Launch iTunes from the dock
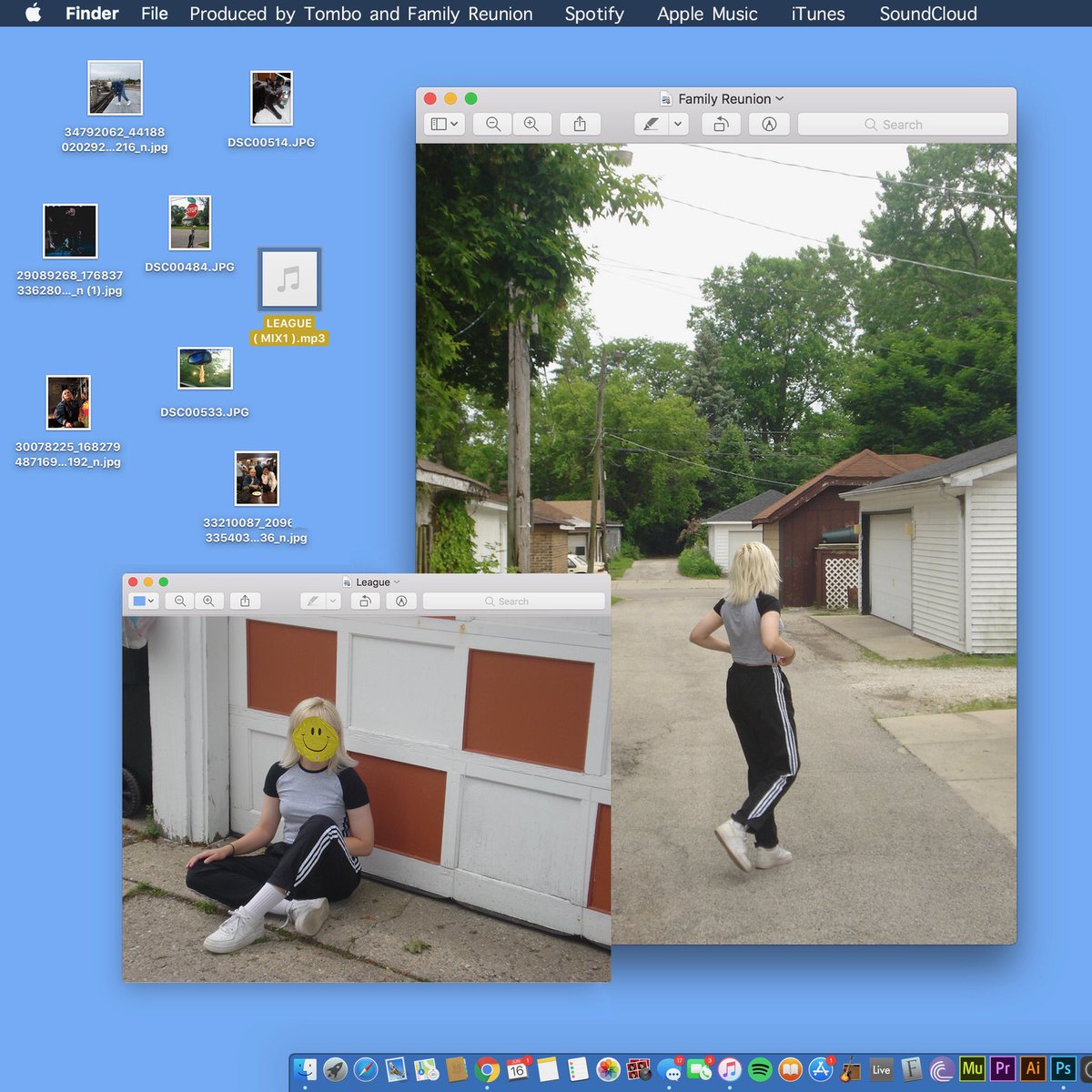The width and height of the screenshot is (1092, 1092). pos(730,1069)
